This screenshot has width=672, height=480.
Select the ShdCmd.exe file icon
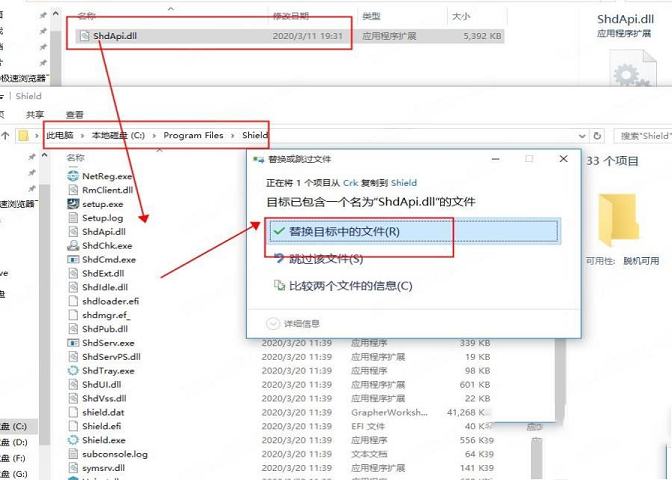(x=73, y=259)
